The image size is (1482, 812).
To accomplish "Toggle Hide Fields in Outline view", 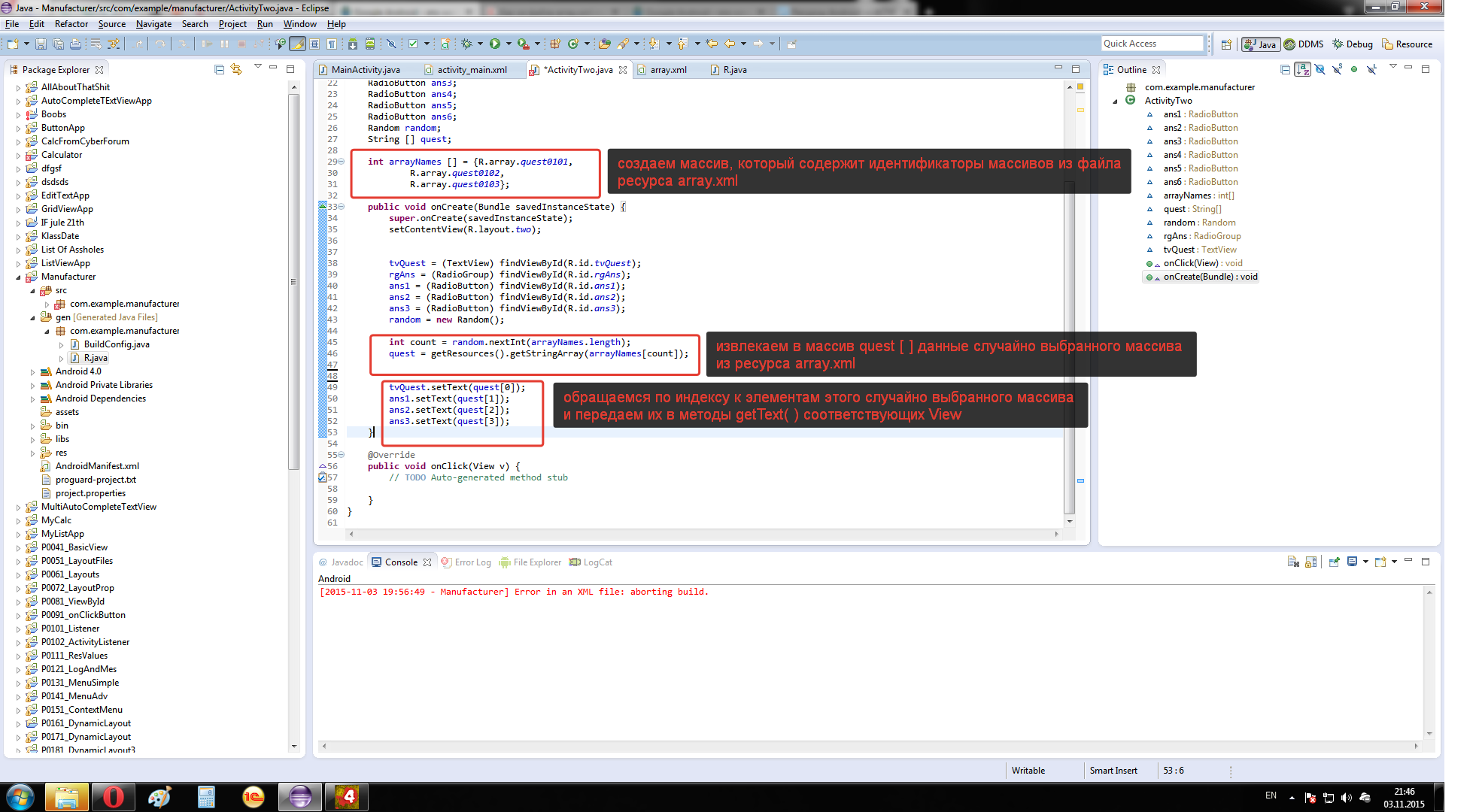I will click(x=1320, y=70).
